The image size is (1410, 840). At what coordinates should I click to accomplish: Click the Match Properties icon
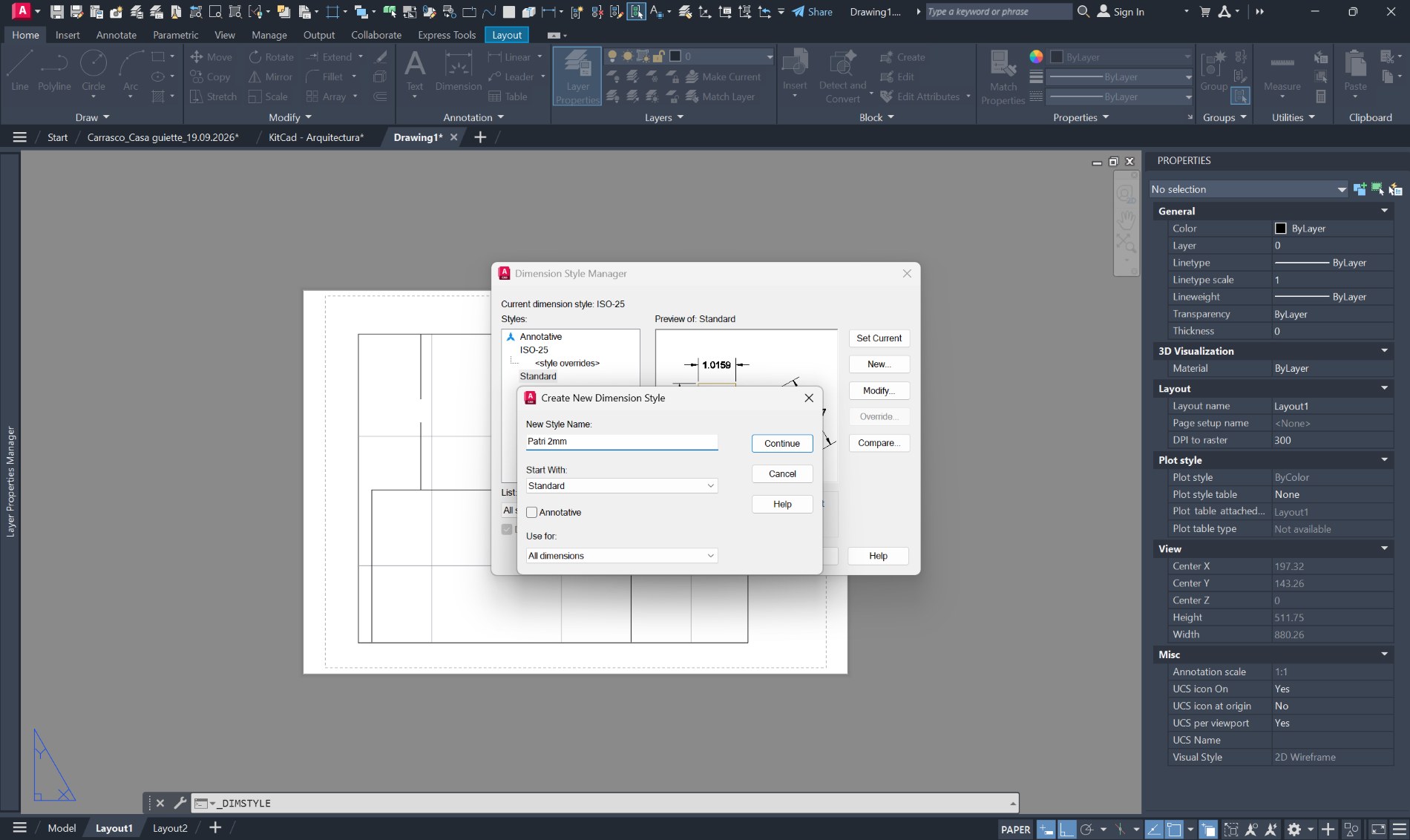(x=1003, y=76)
